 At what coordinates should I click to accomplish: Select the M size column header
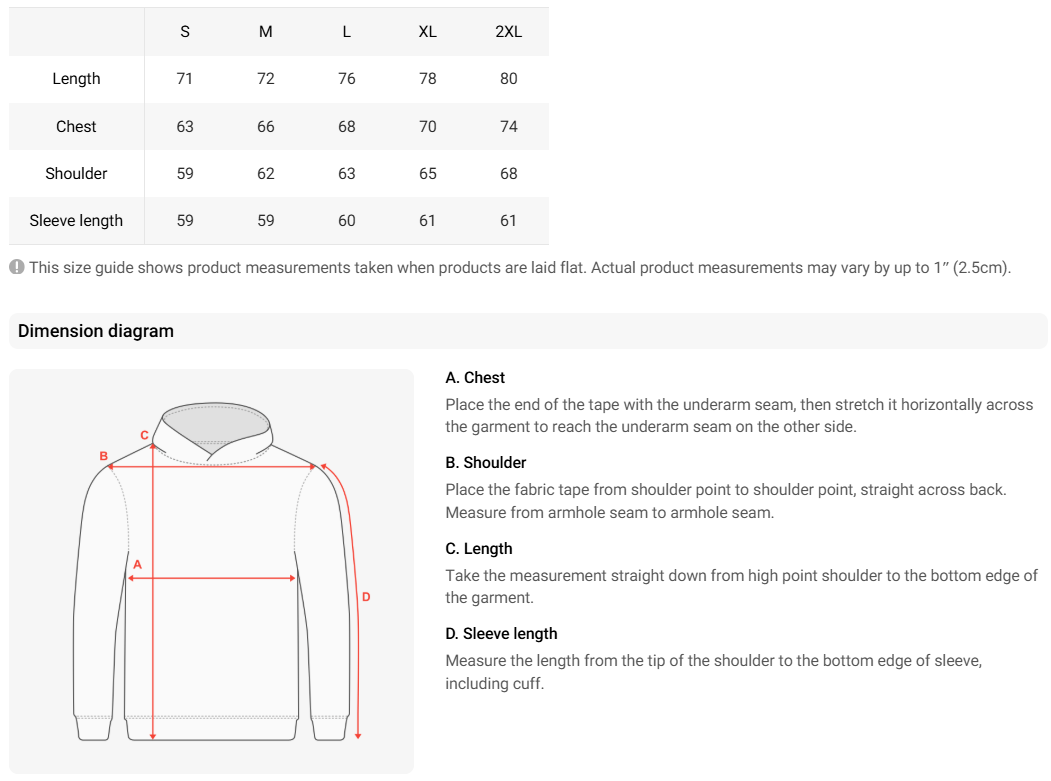click(x=266, y=31)
